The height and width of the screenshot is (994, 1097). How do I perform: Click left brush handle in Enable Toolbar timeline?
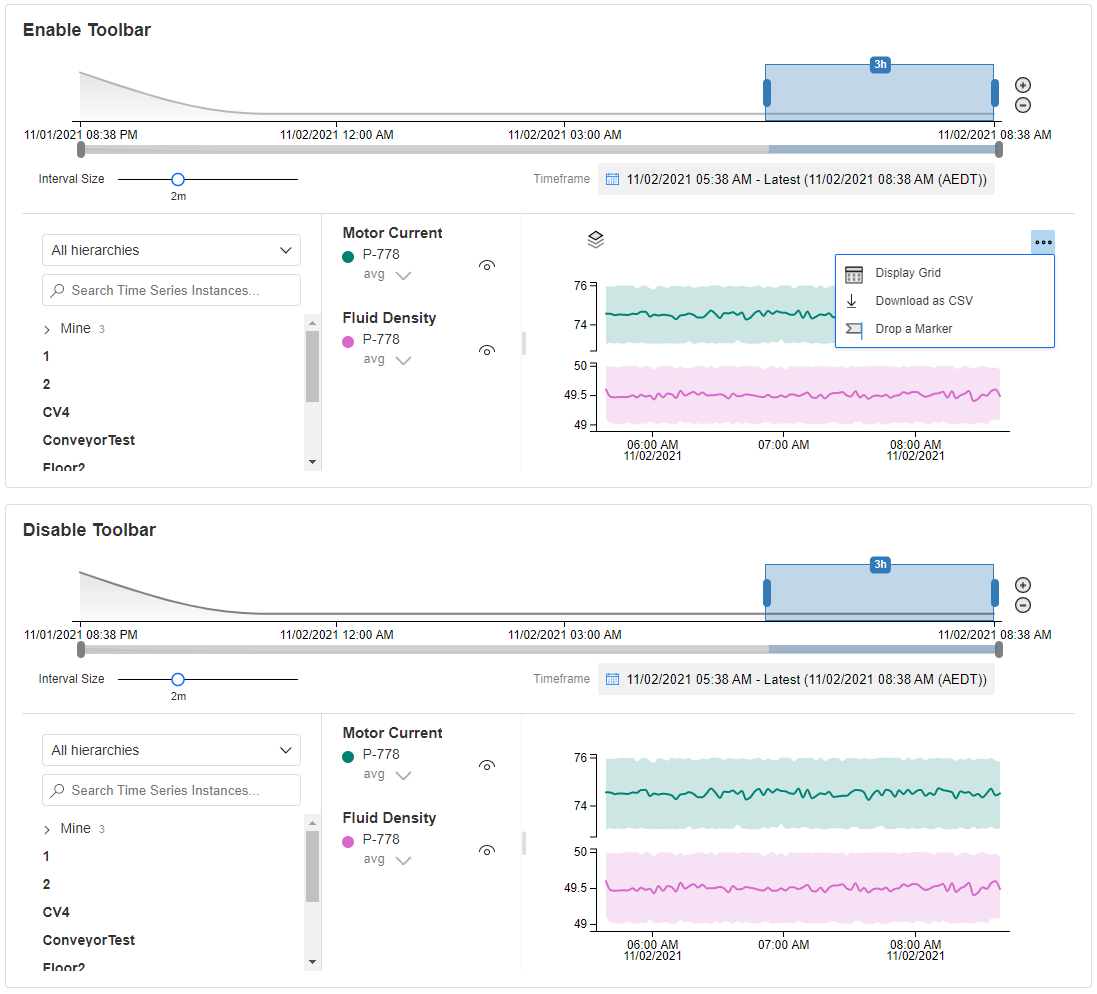(767, 93)
